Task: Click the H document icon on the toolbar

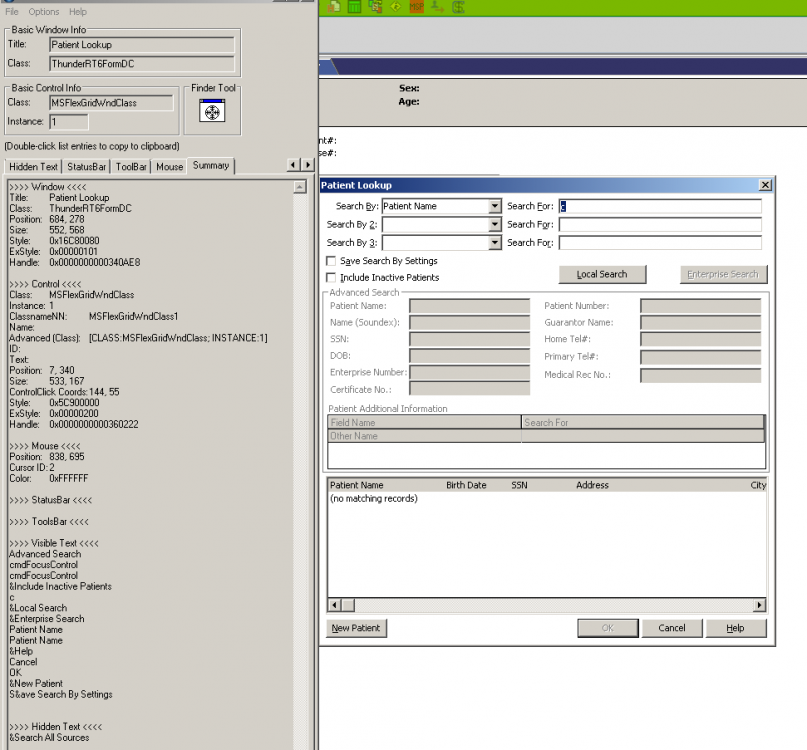Action: (x=334, y=8)
